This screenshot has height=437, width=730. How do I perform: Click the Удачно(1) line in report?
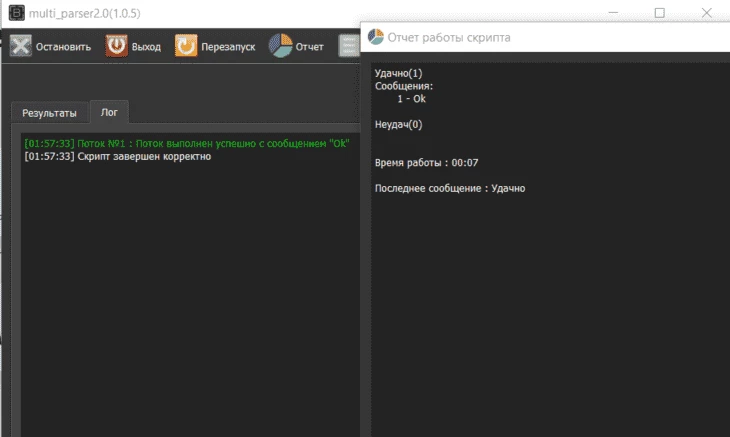399,74
